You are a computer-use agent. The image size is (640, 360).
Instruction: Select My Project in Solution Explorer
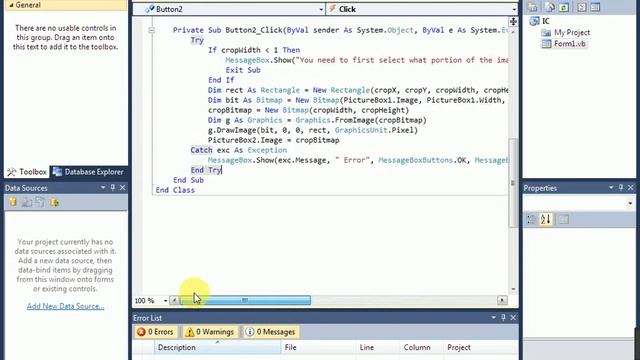[572, 32]
